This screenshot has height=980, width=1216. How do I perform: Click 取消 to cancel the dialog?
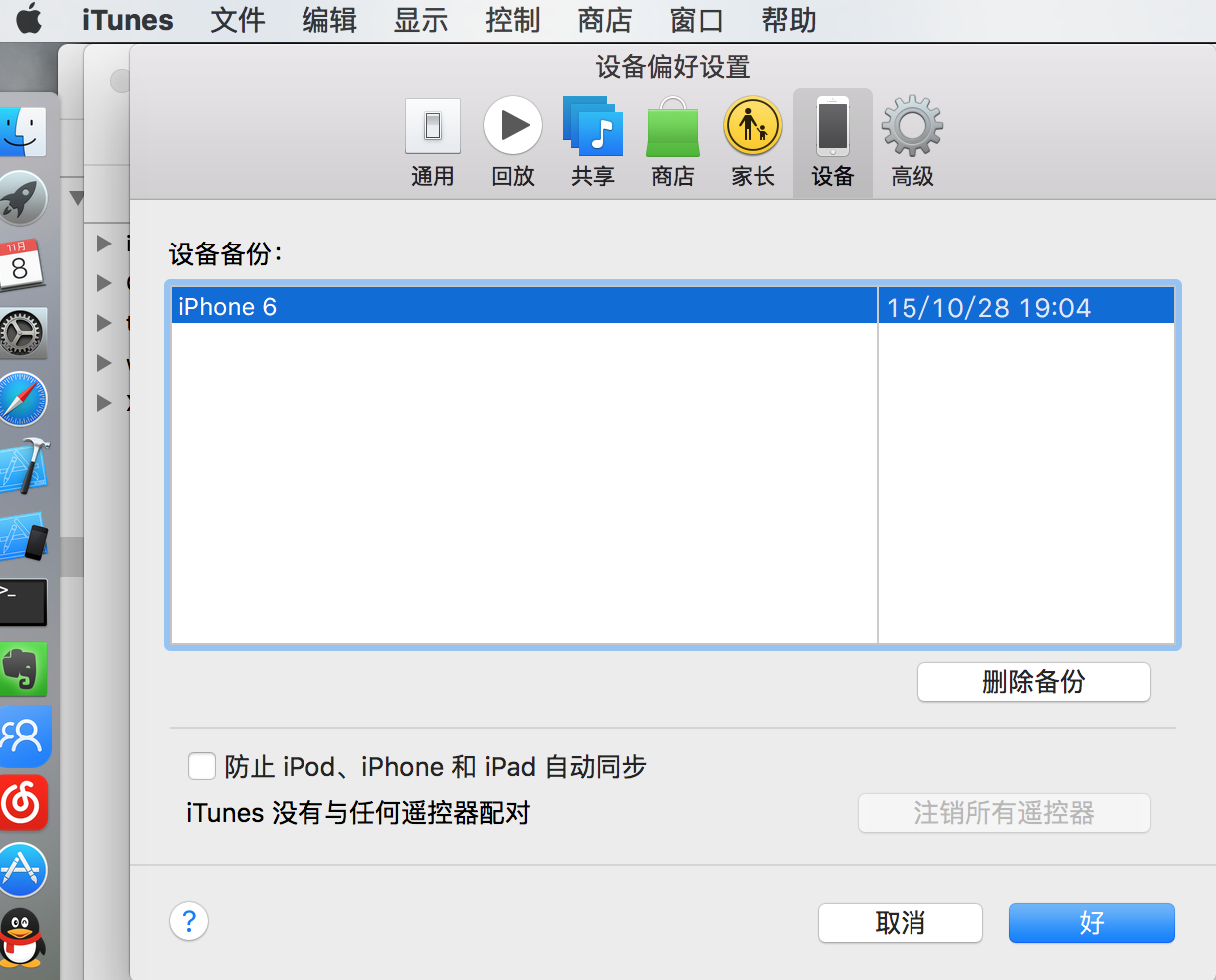[x=900, y=923]
